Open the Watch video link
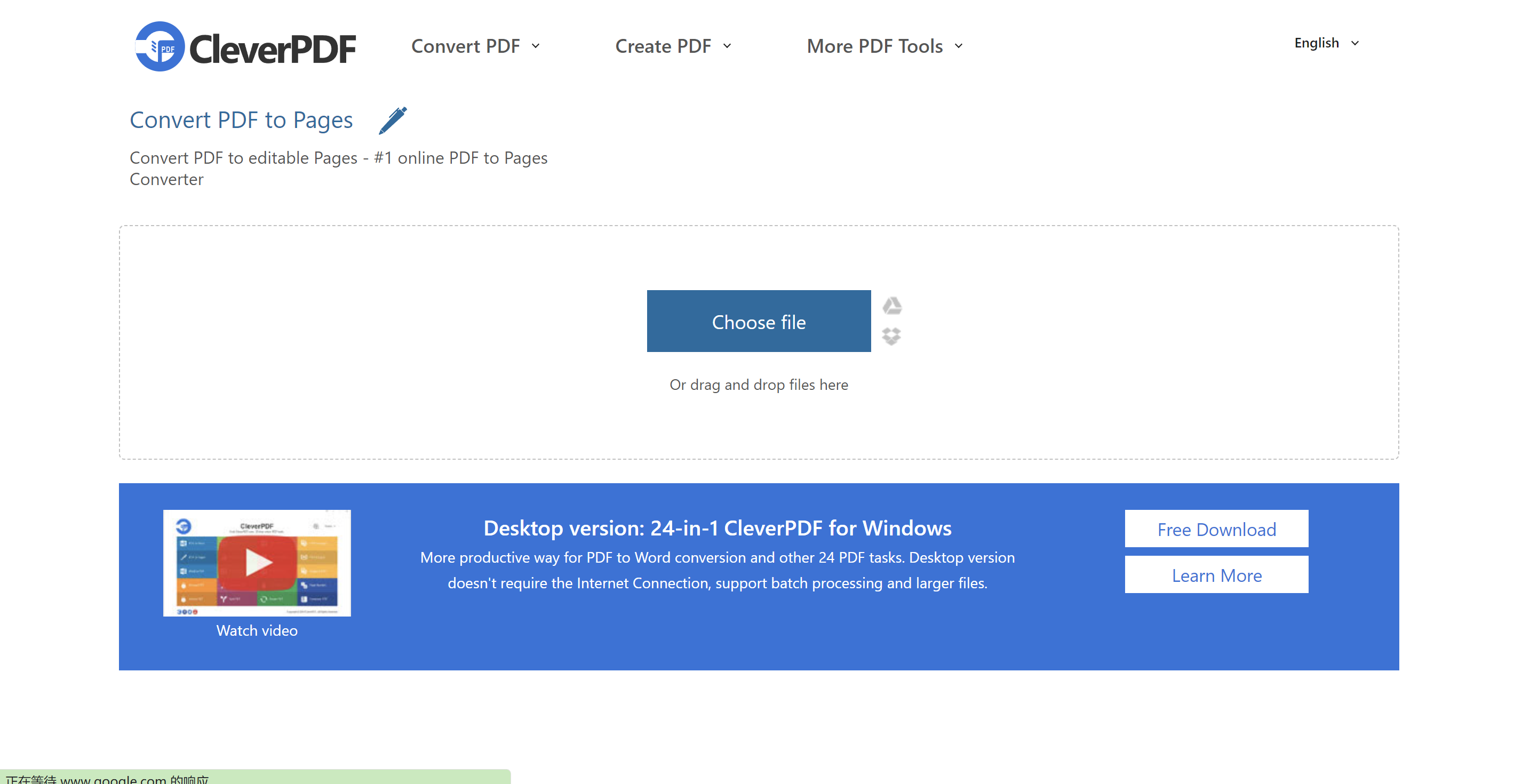Screen dimensions: 1514x784 [257, 630]
